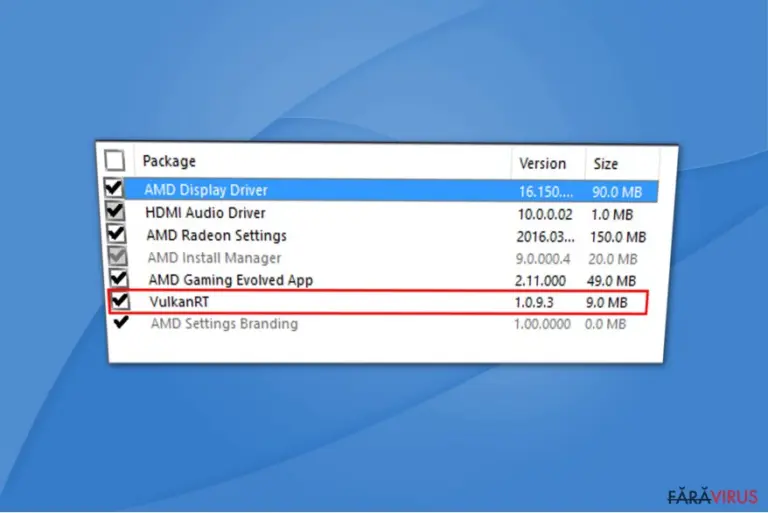Click the AMD Settings Branding name

224,324
